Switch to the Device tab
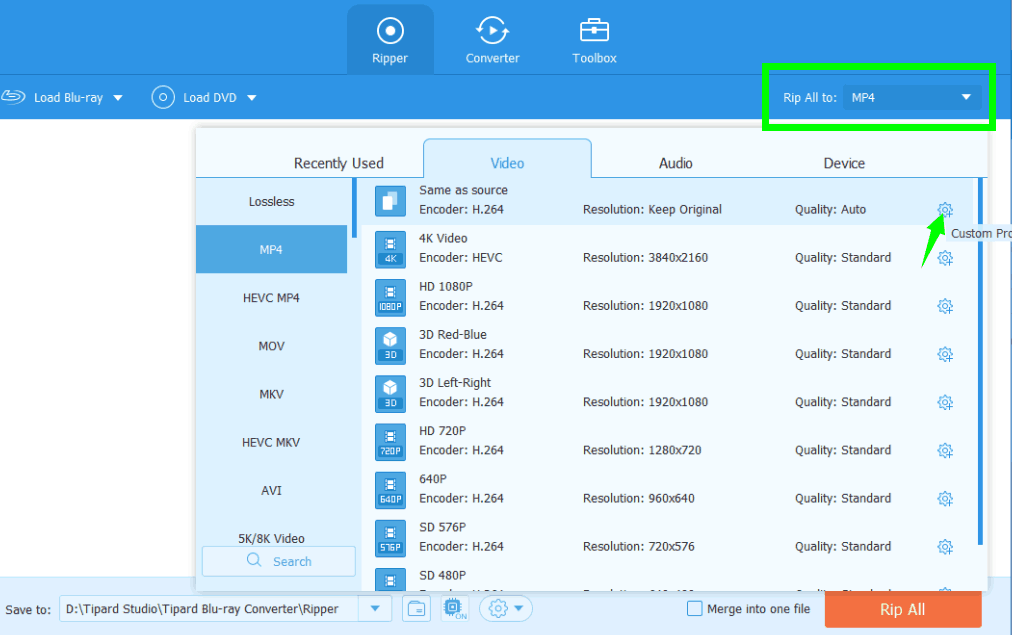Image resolution: width=1012 pixels, height=635 pixels. coord(844,163)
